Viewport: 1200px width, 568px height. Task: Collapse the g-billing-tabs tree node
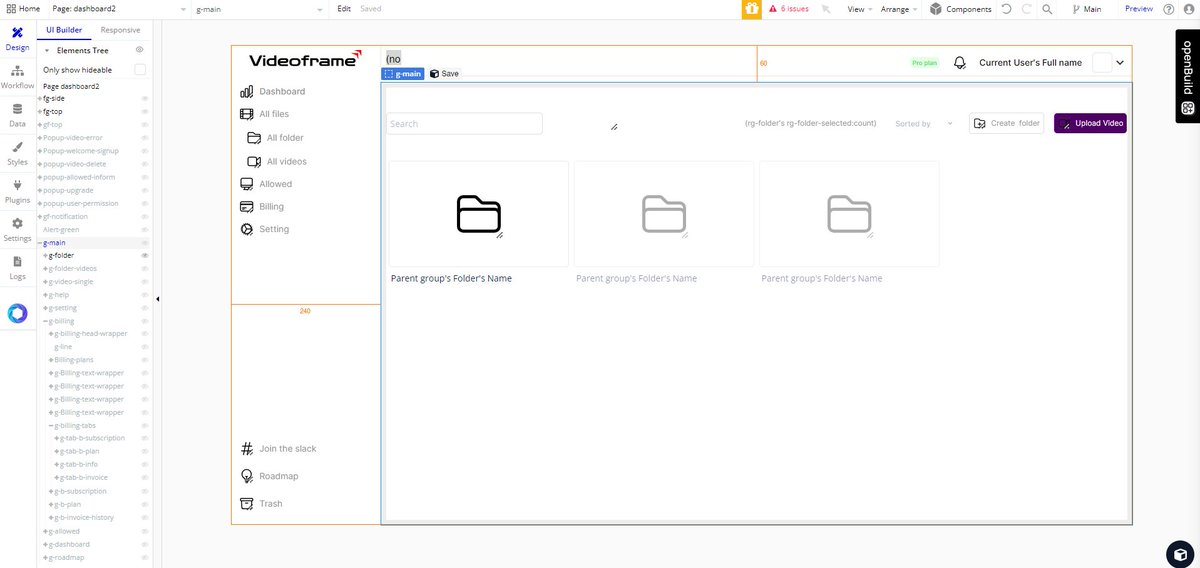point(51,426)
